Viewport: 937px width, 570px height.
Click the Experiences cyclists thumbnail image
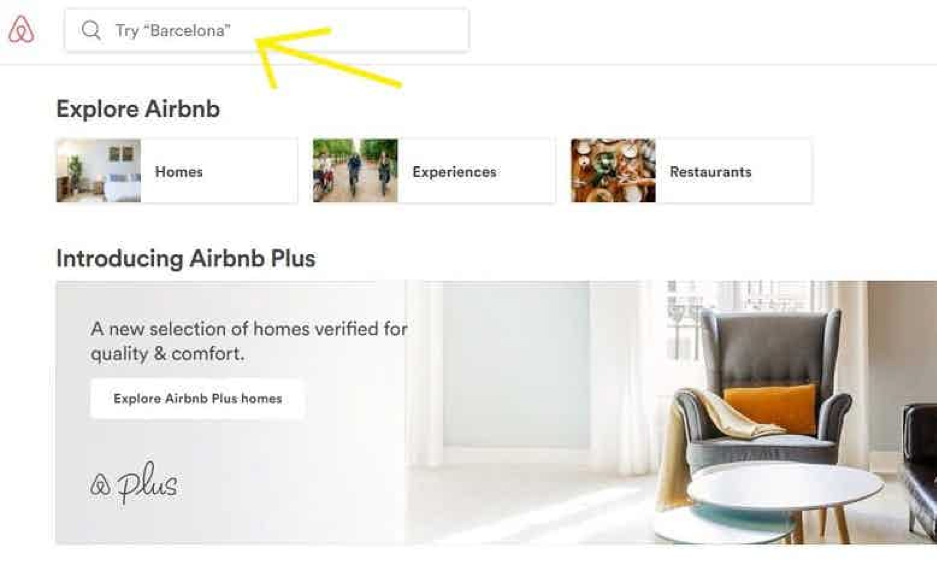tap(355, 171)
